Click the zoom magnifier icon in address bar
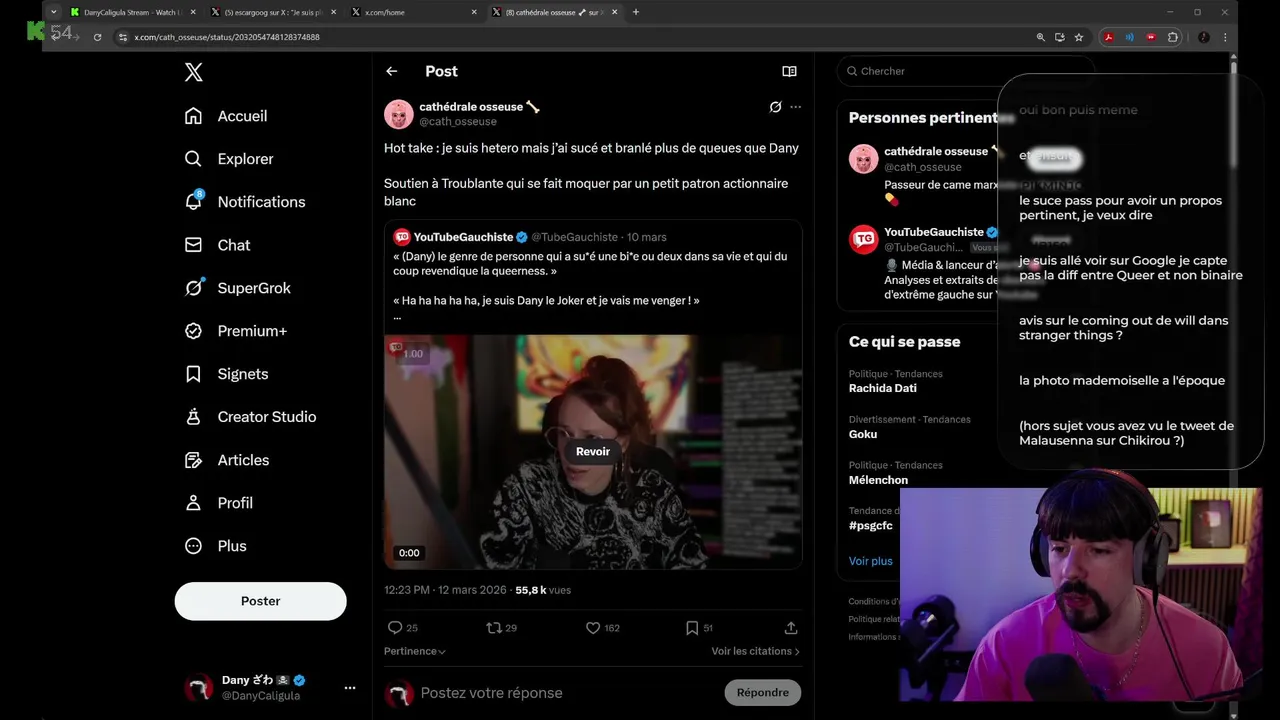1280x720 pixels. [x=1041, y=37]
